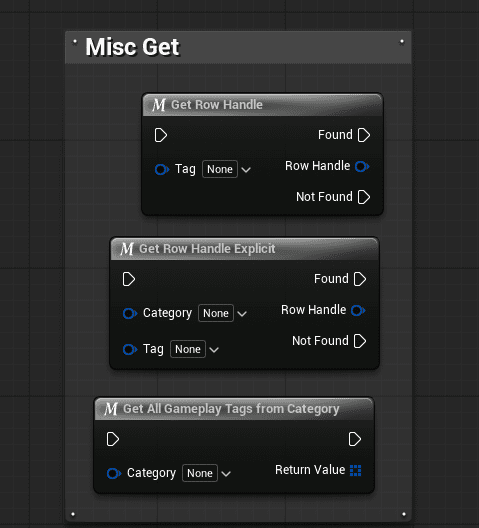
Task: Click the input exec pin of Get All Gameplay Tags
Action: (x=113, y=439)
